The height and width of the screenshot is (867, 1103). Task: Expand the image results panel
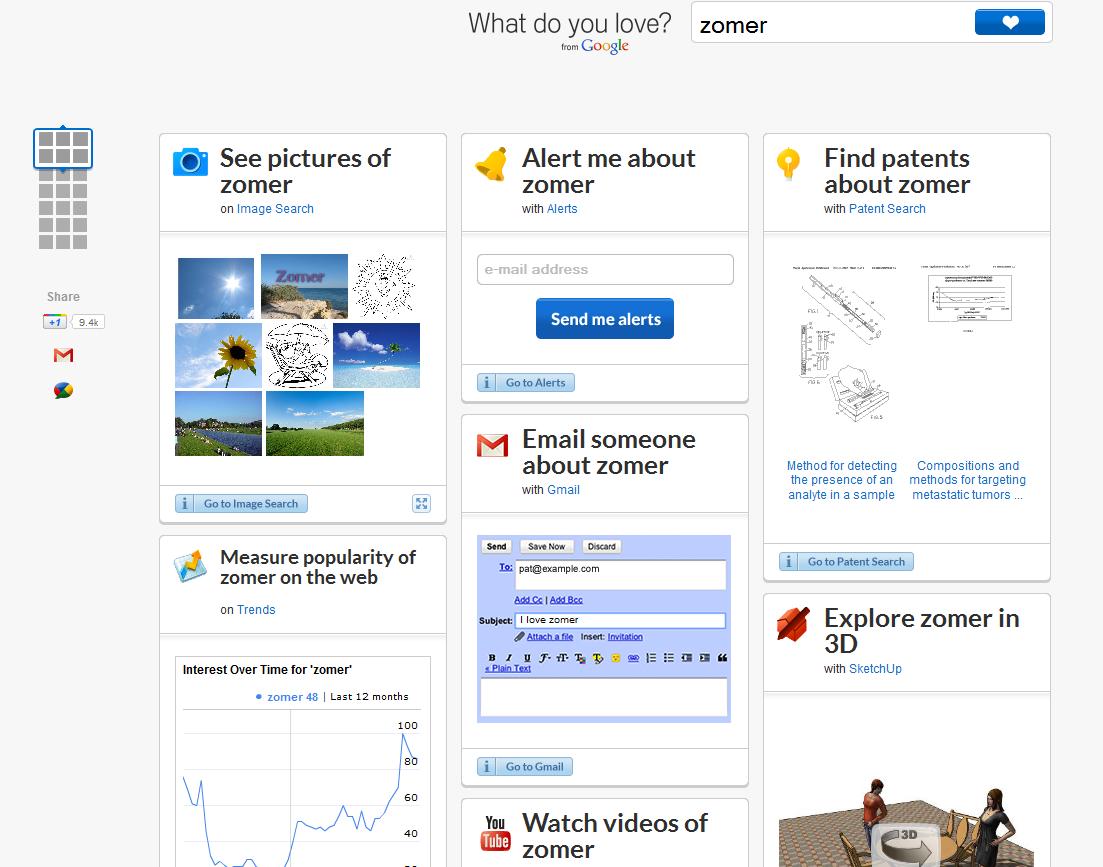(x=421, y=504)
